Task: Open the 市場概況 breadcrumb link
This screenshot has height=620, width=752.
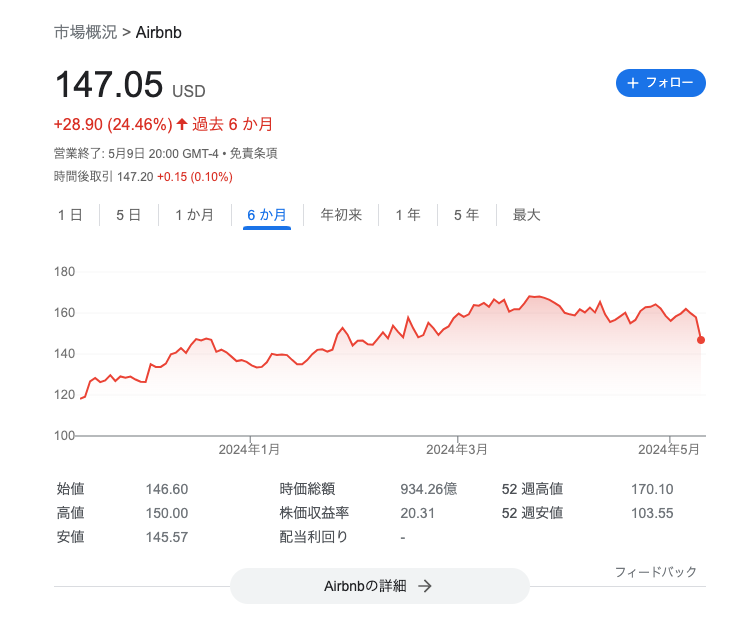Action: pyautogui.click(x=85, y=32)
